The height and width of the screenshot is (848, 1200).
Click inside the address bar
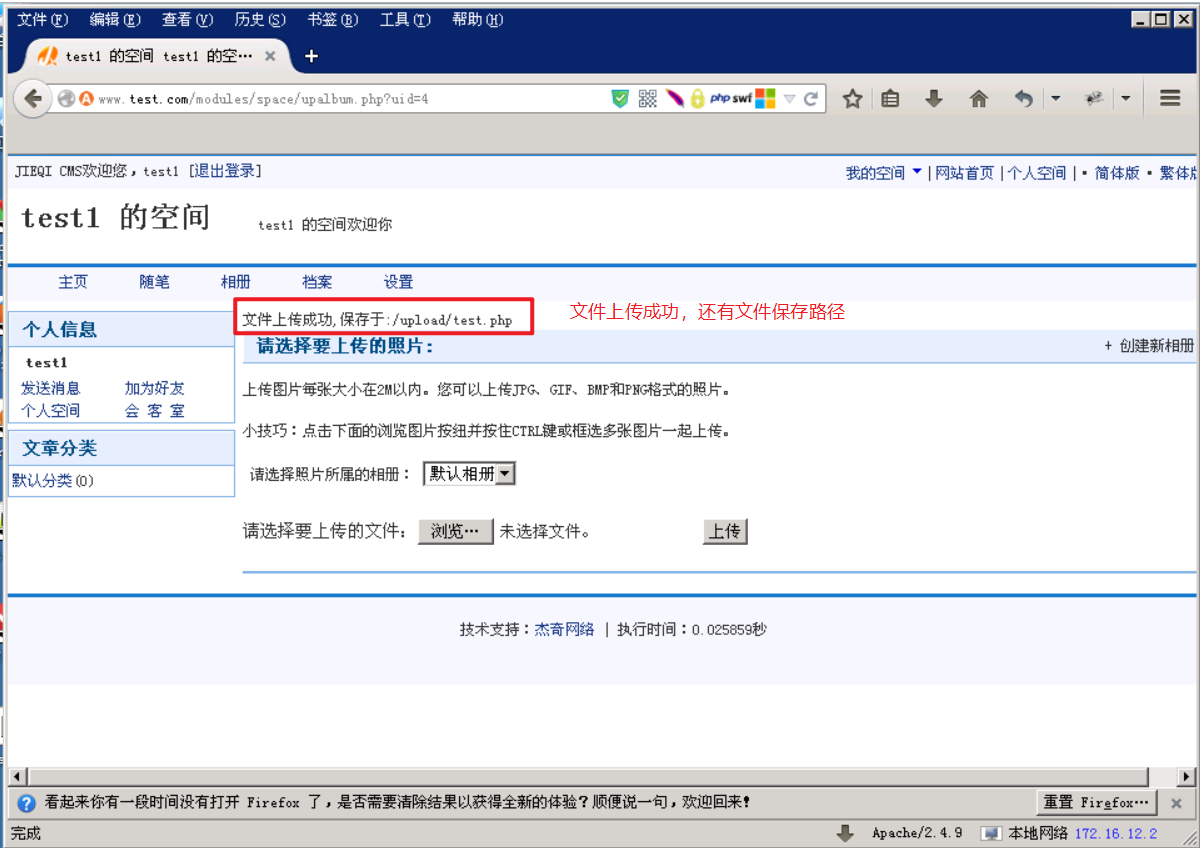click(x=300, y=98)
